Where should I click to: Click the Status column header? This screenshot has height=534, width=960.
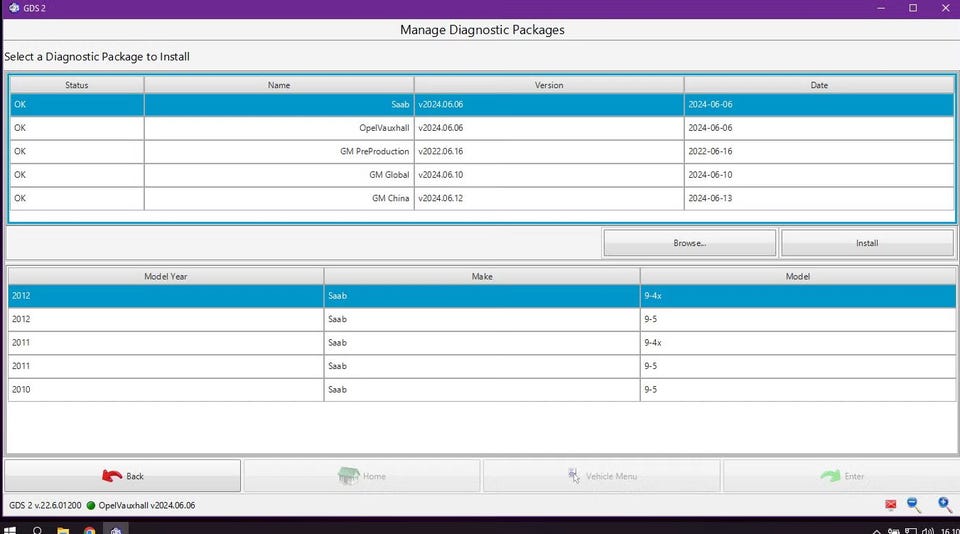77,85
